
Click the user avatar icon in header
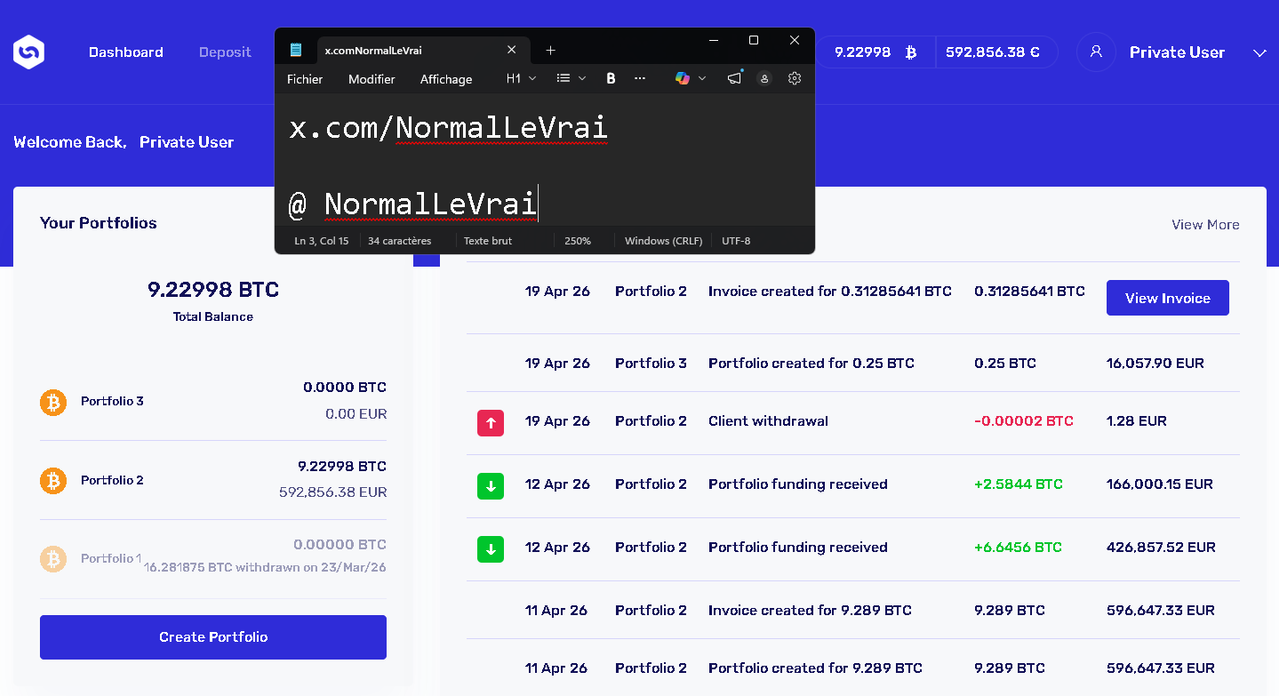coord(1096,52)
